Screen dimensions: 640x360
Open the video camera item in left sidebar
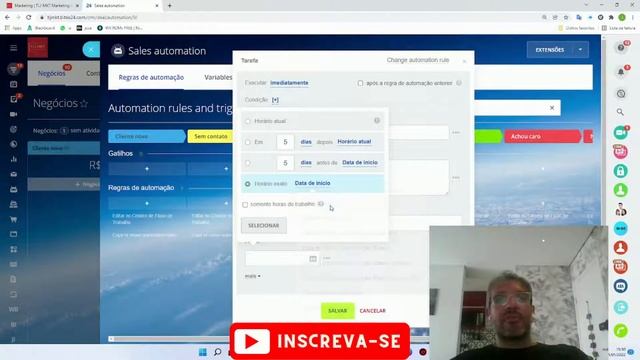click(x=13, y=114)
